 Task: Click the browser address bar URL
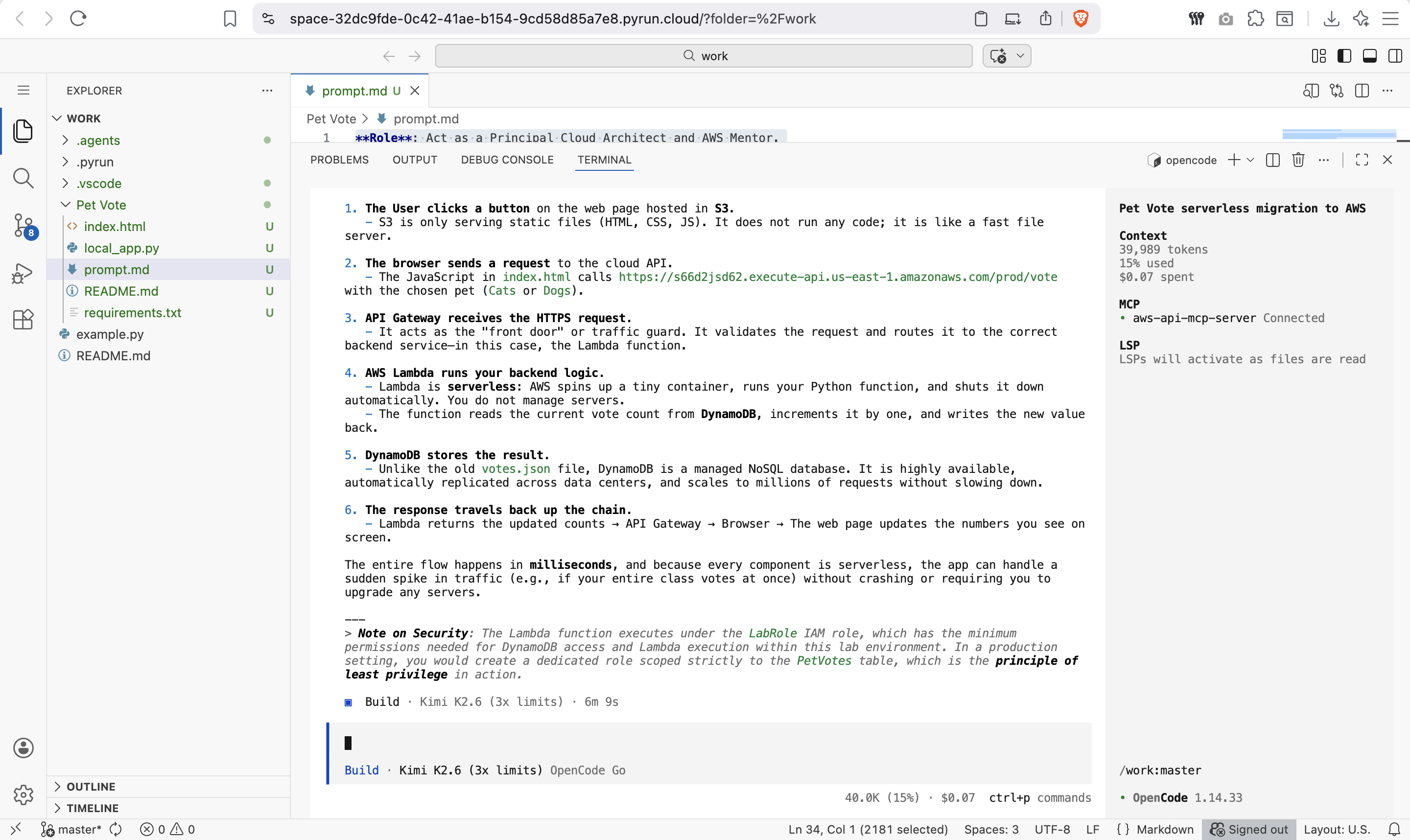pos(552,19)
